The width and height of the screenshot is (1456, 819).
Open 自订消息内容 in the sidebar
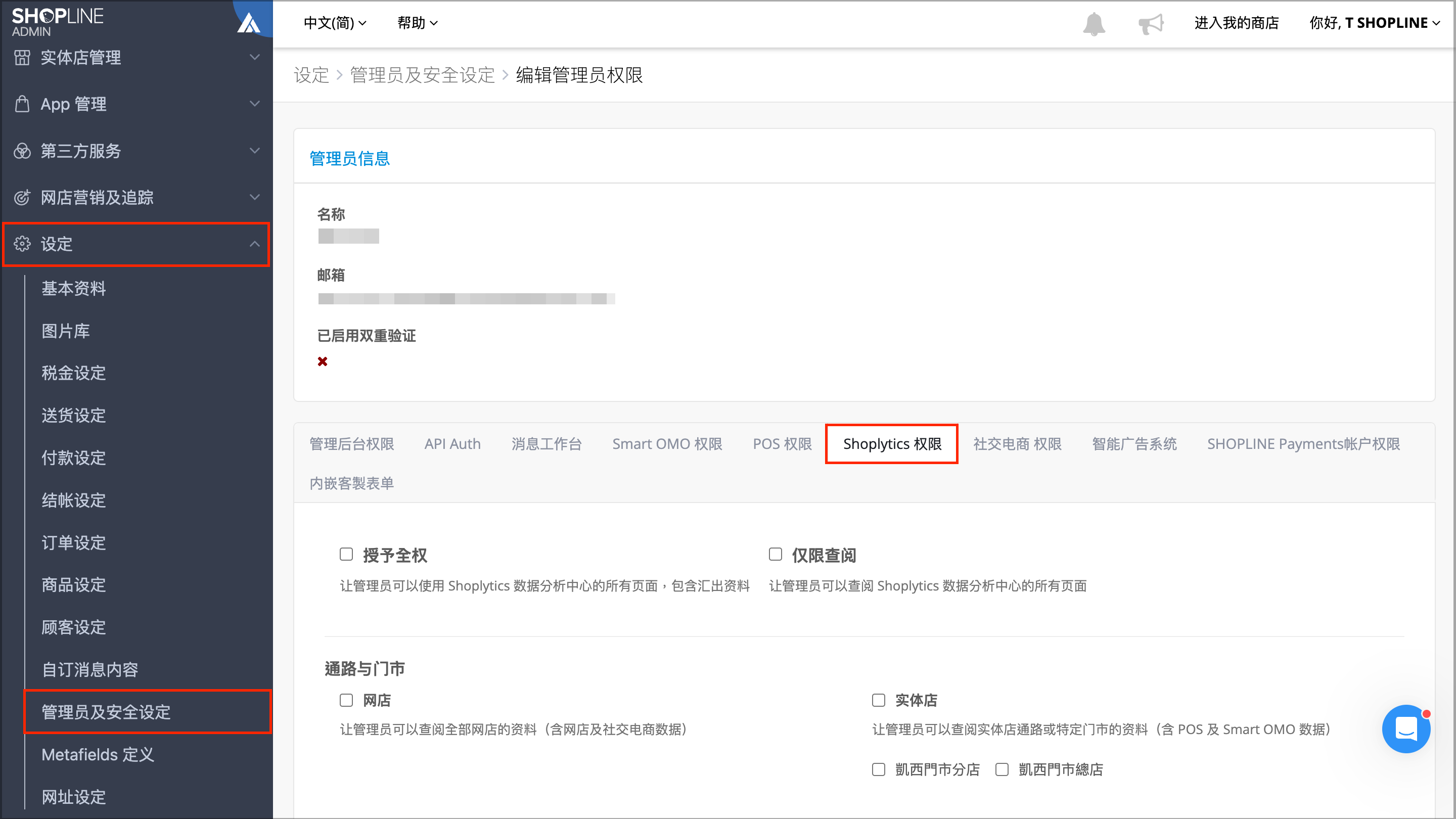90,670
